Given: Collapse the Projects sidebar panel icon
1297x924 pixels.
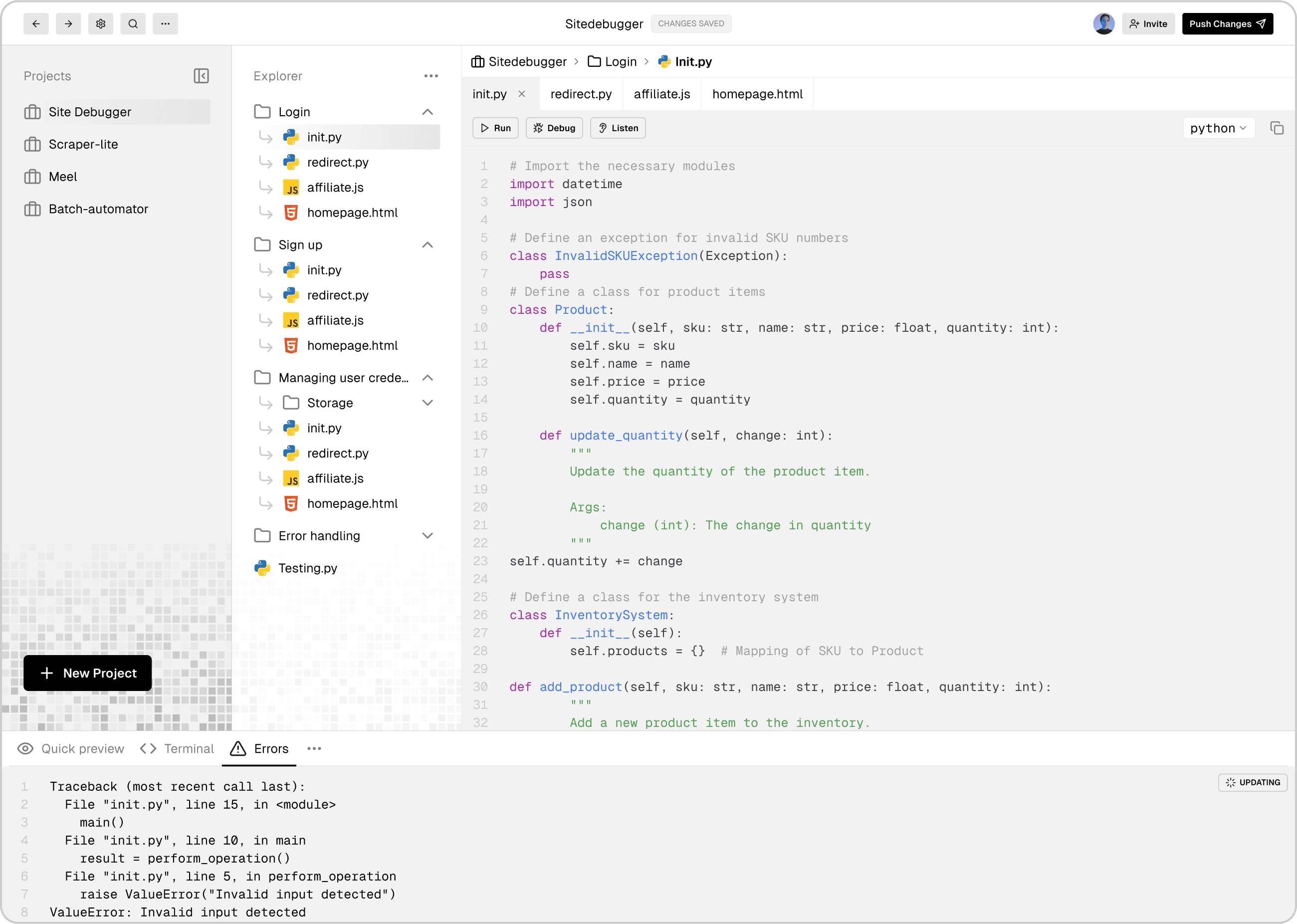Looking at the screenshot, I should tap(202, 76).
